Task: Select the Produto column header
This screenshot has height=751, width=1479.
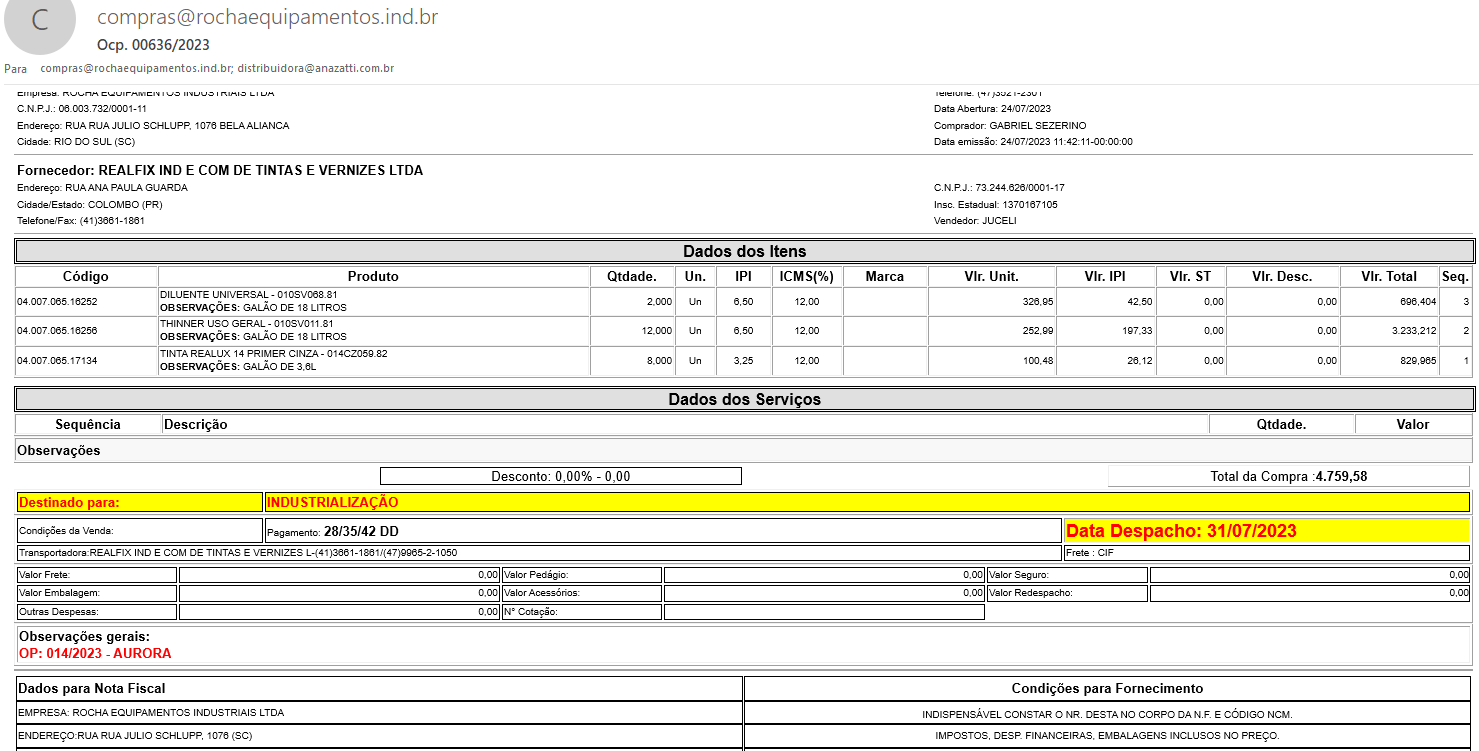Action: [373, 276]
